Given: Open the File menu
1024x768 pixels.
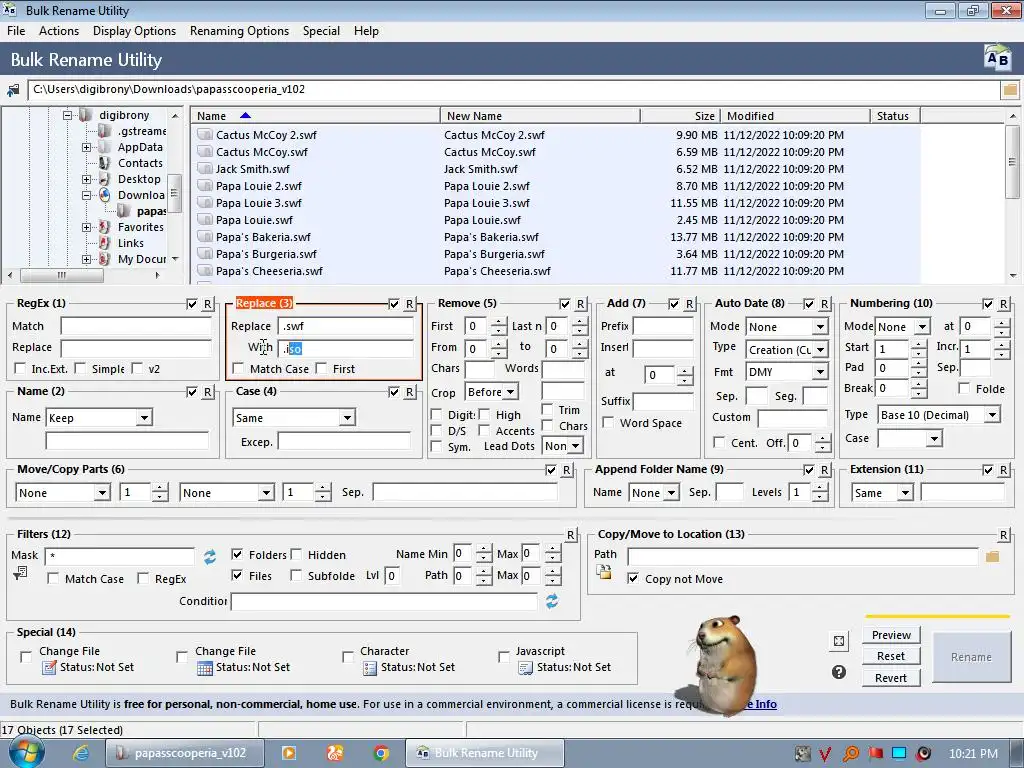Looking at the screenshot, I should [x=16, y=31].
